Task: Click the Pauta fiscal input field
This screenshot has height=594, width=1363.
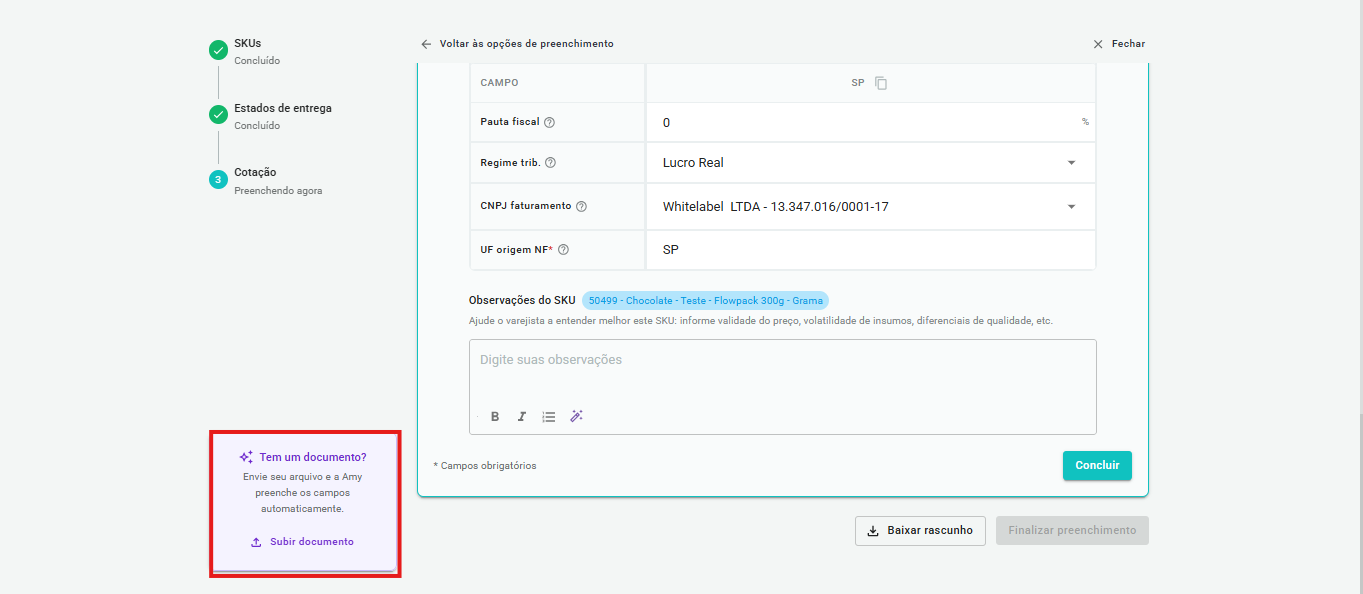Action: click(x=871, y=122)
